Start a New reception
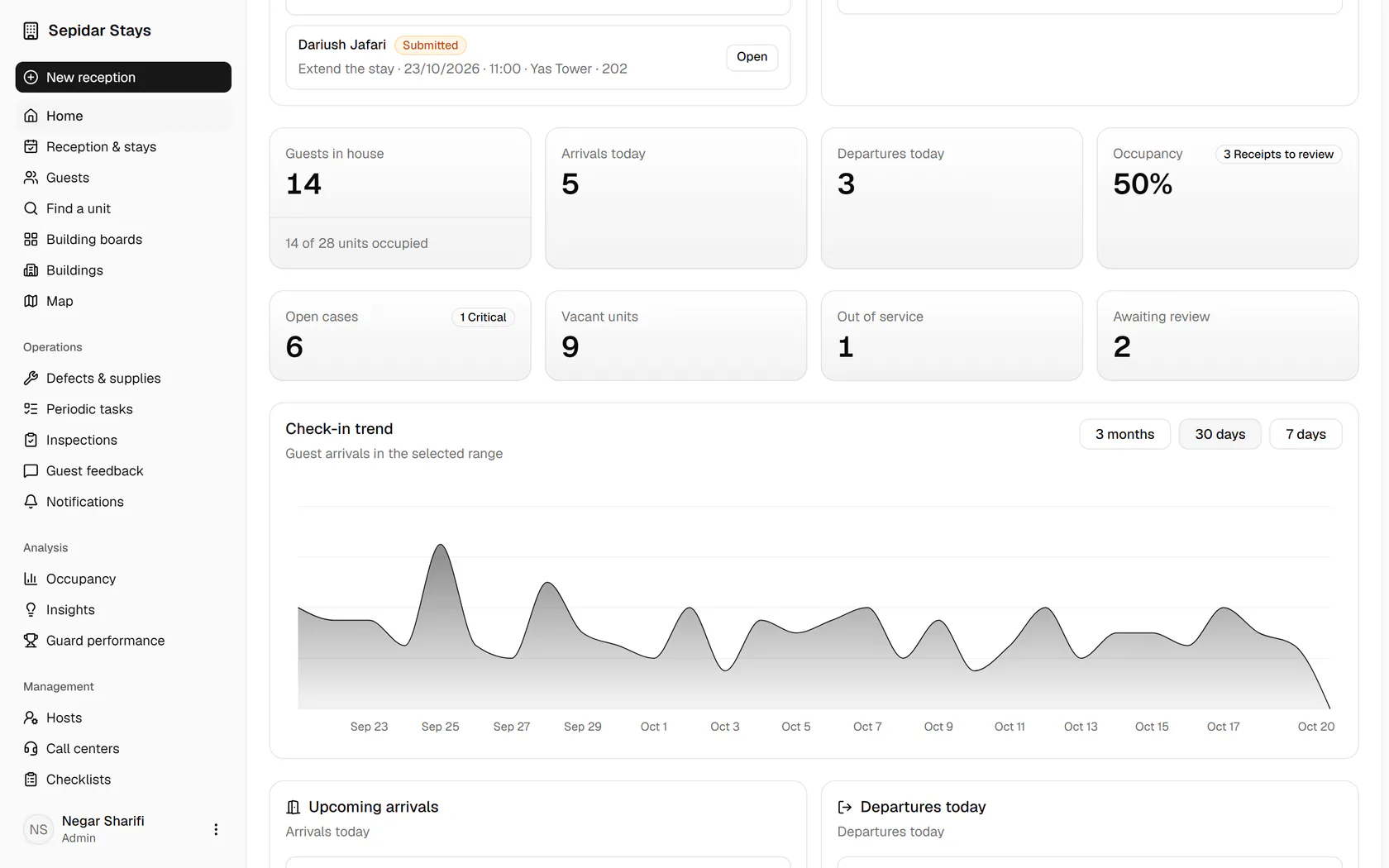The image size is (1389, 868). [x=123, y=77]
